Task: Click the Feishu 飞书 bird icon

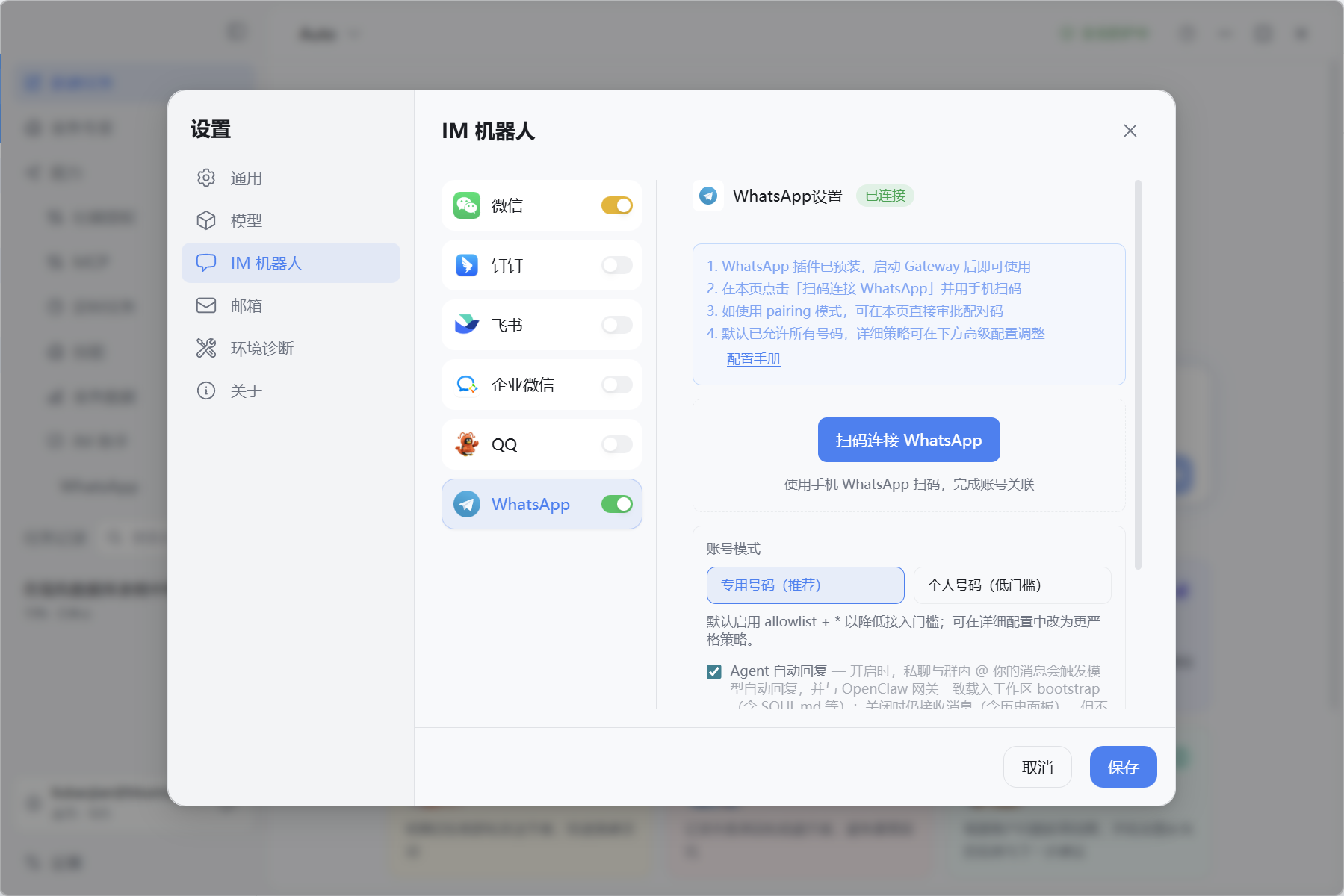Action: [467, 325]
